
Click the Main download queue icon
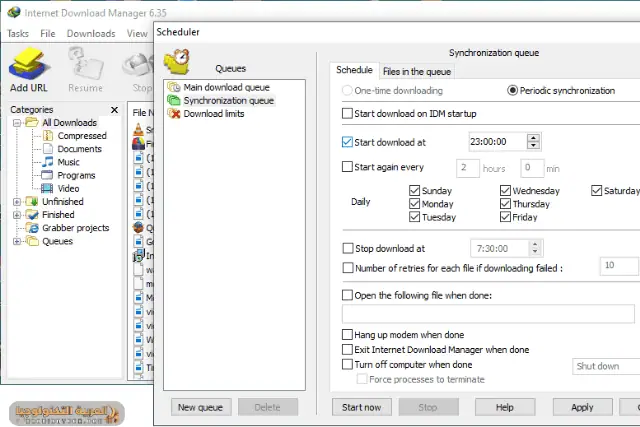pyautogui.click(x=174, y=87)
